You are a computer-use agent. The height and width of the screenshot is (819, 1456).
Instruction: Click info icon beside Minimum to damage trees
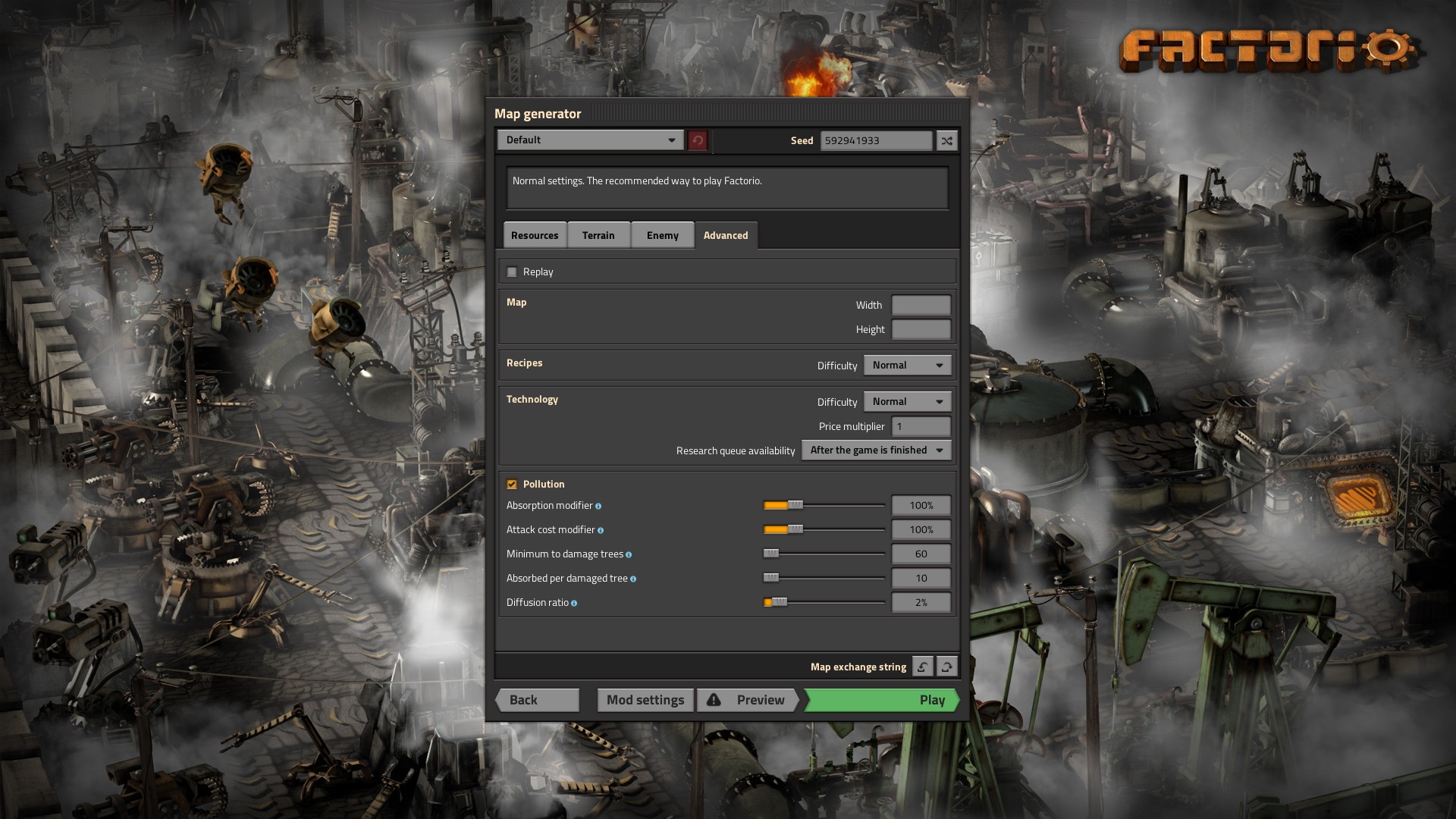(x=629, y=555)
